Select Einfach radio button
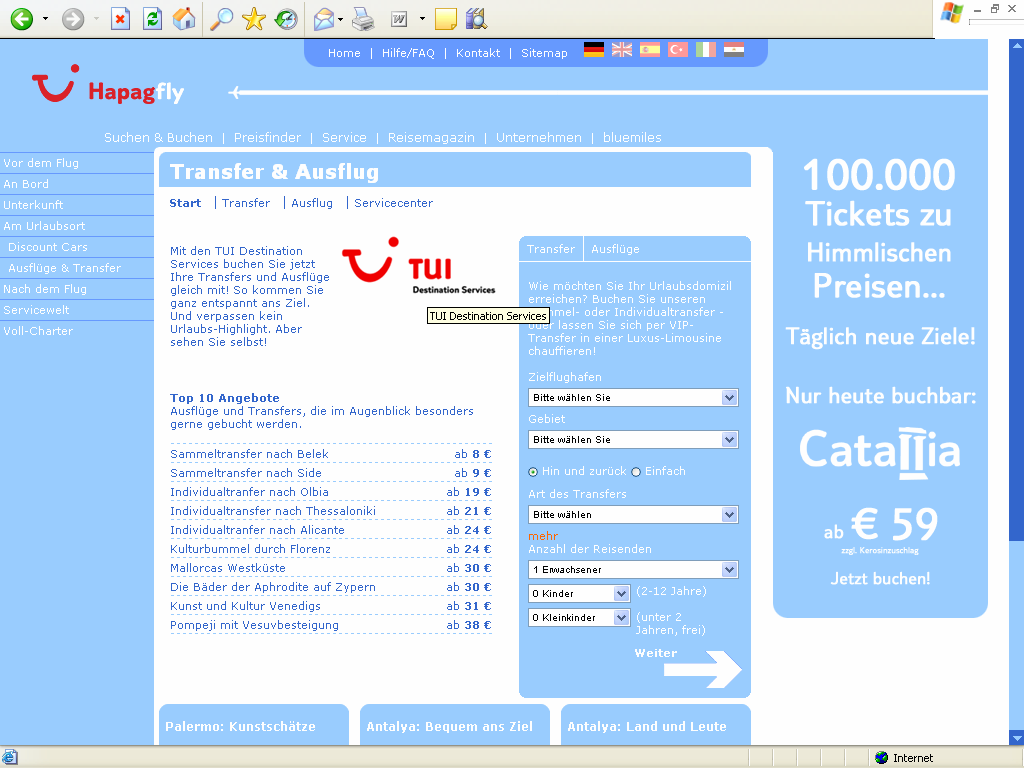 (636, 472)
